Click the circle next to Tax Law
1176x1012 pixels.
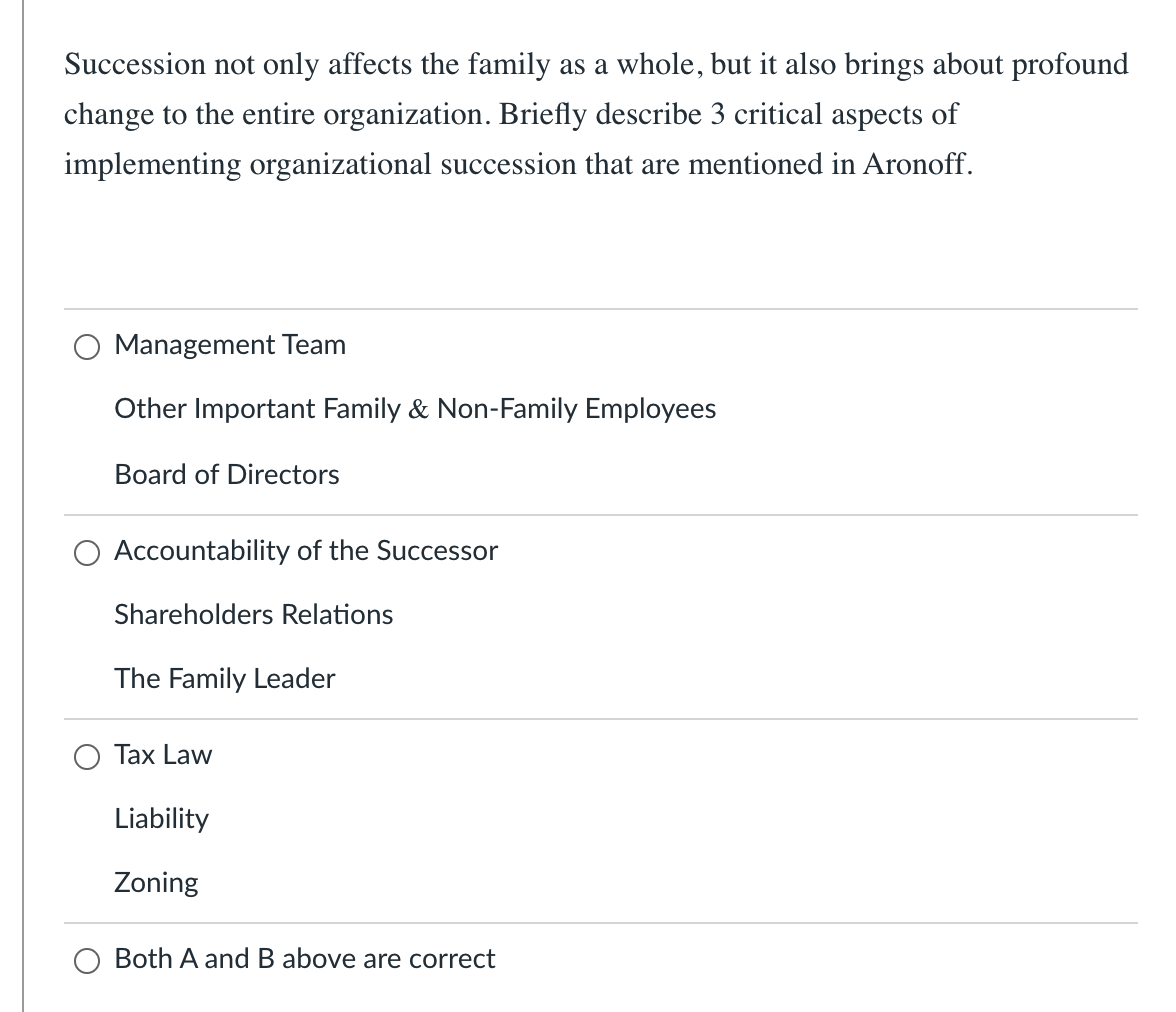click(87, 757)
